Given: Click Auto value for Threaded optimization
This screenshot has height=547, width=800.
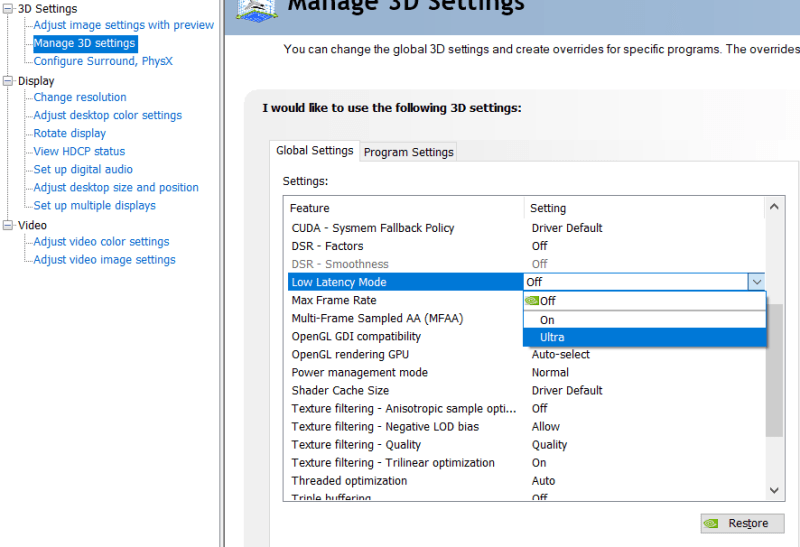Looking at the screenshot, I should pyautogui.click(x=543, y=481).
